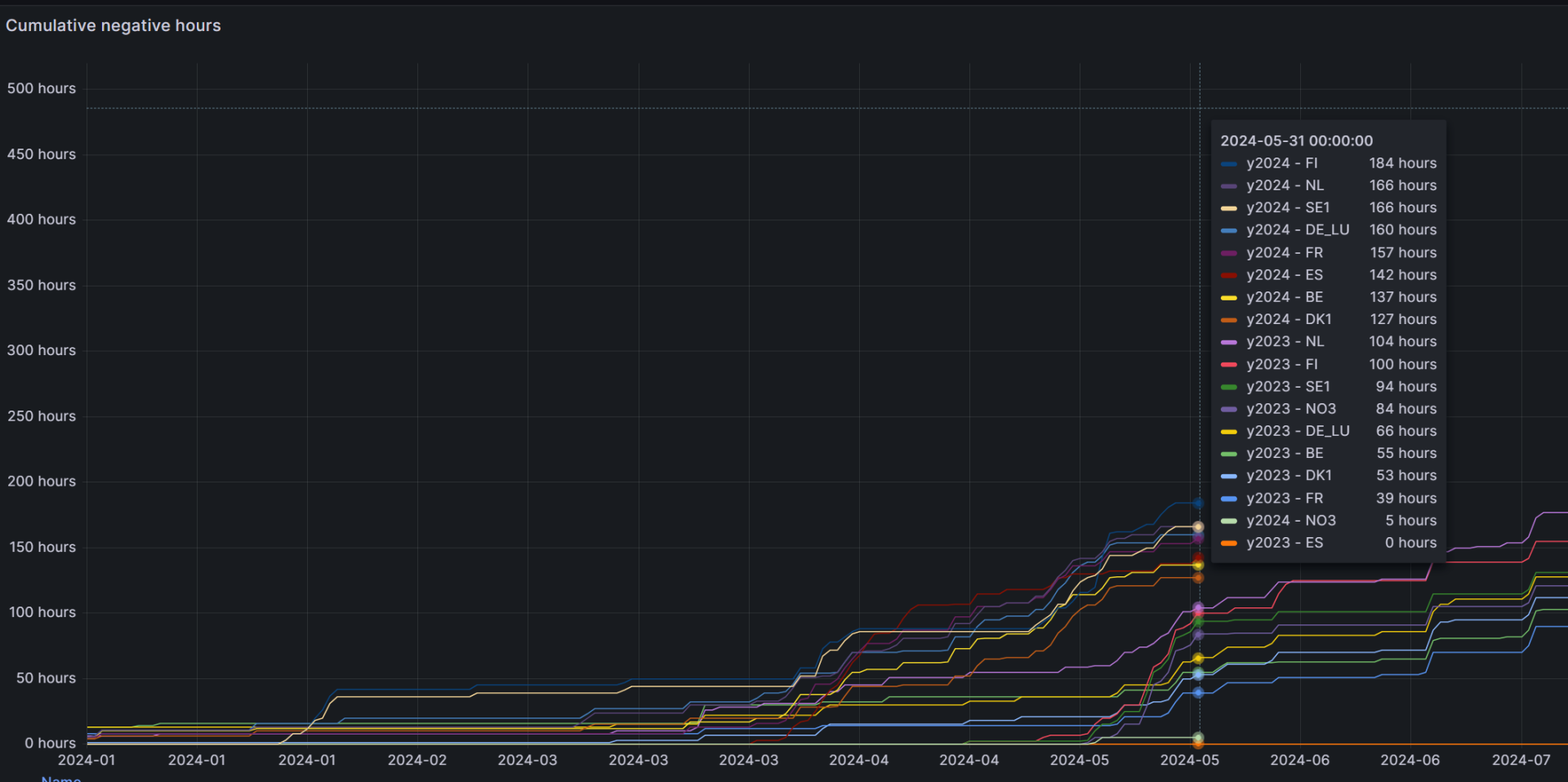Click the 53 hours value in tooltip
The height and width of the screenshot is (782, 1568).
1406,475
